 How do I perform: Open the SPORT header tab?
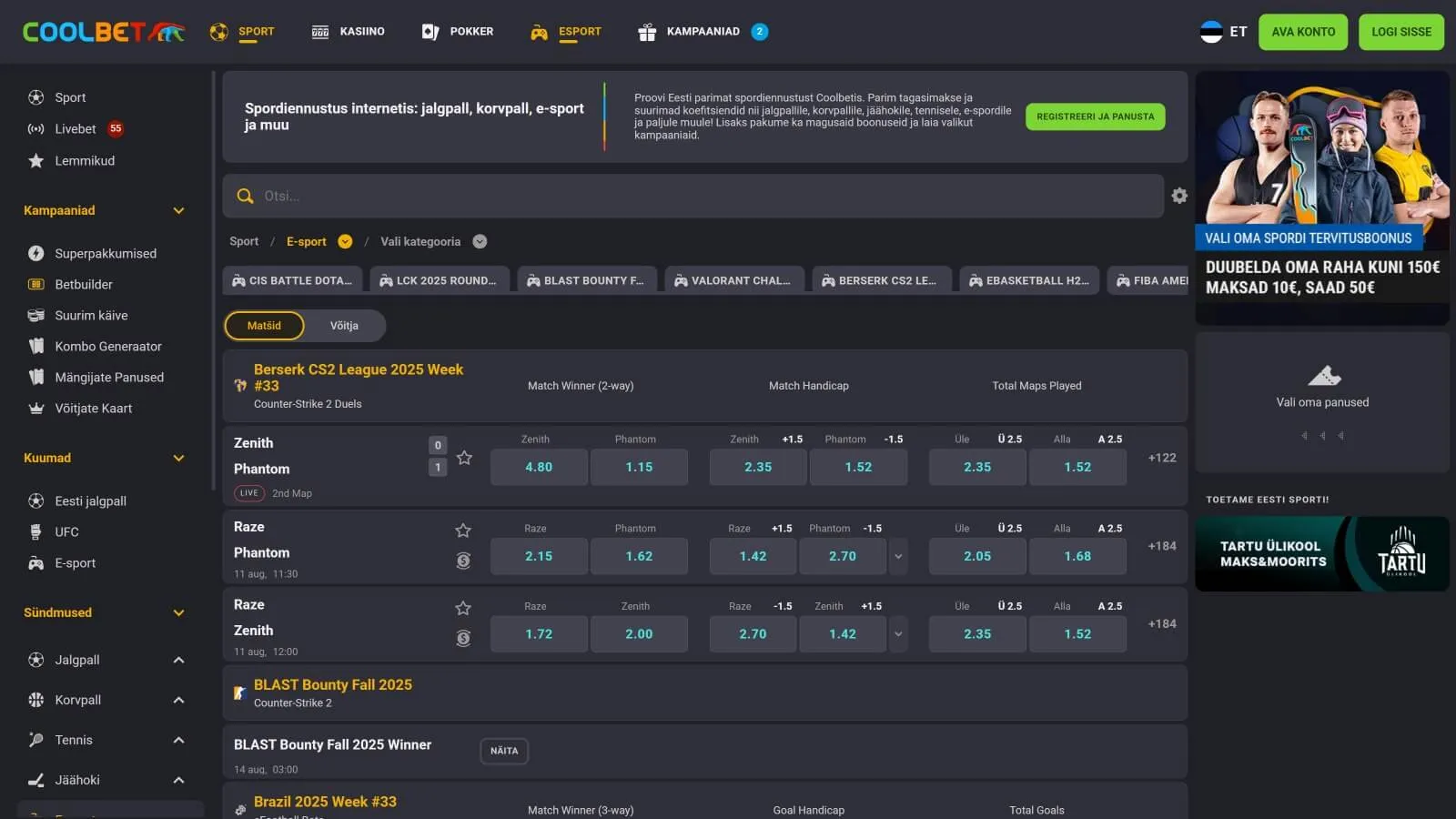coord(242,32)
